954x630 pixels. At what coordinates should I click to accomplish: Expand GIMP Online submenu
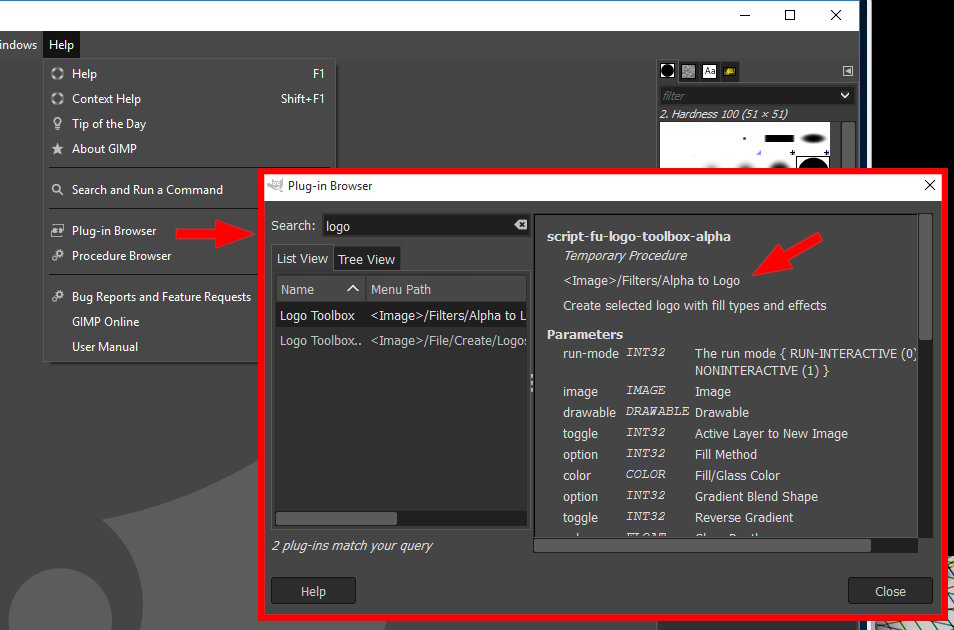[153, 321]
